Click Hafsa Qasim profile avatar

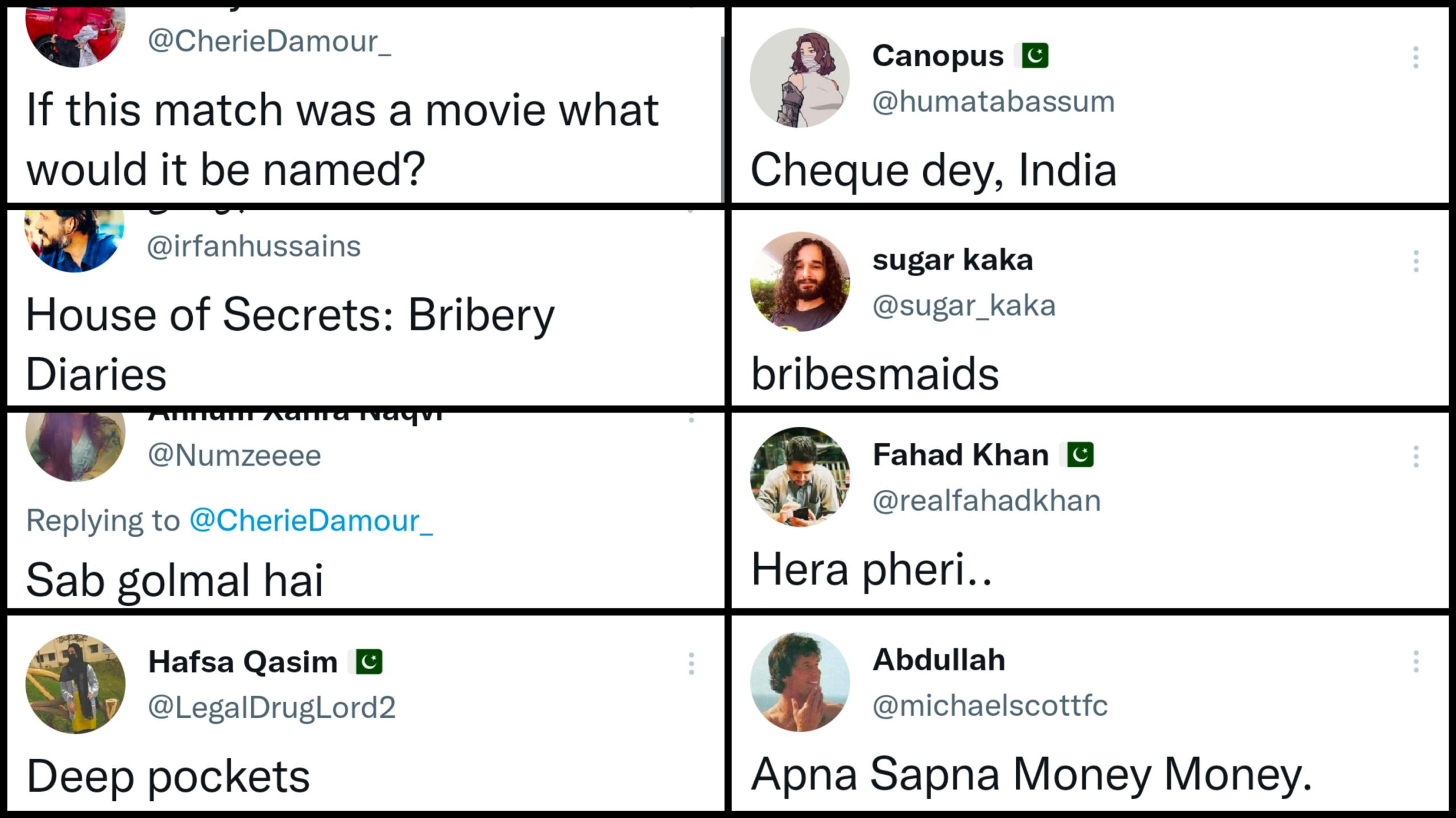75,684
